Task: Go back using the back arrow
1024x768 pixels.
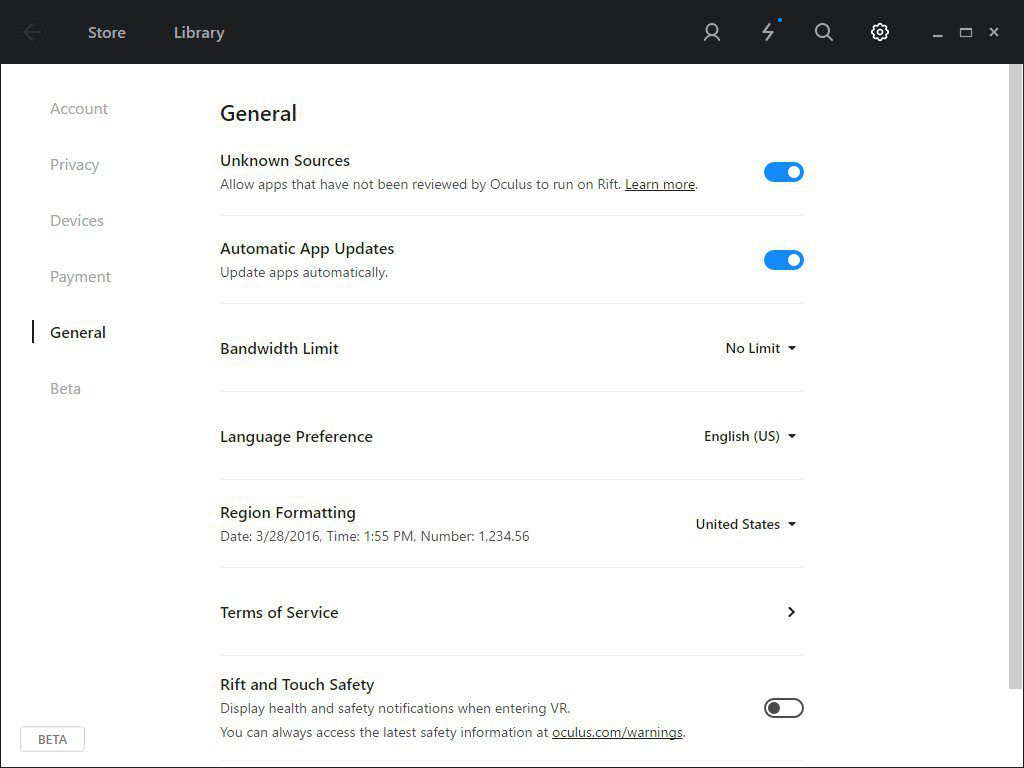Action: pyautogui.click(x=31, y=32)
